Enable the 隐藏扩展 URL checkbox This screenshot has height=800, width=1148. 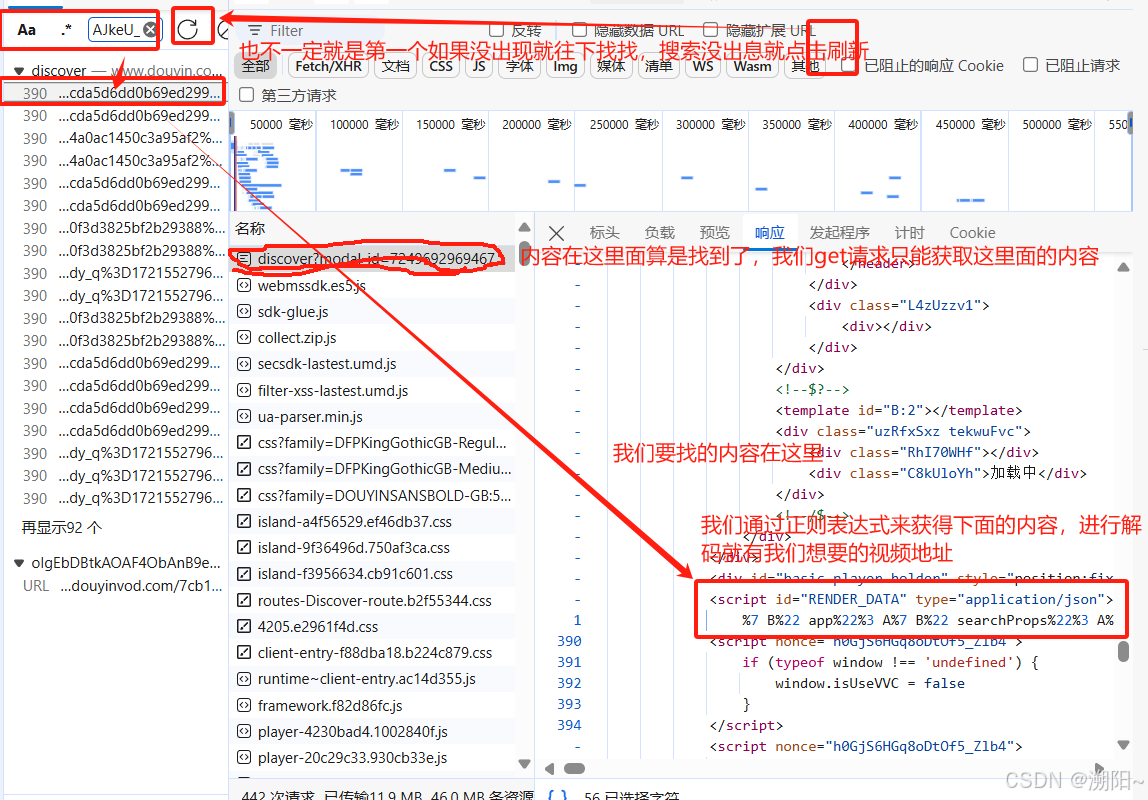(710, 30)
